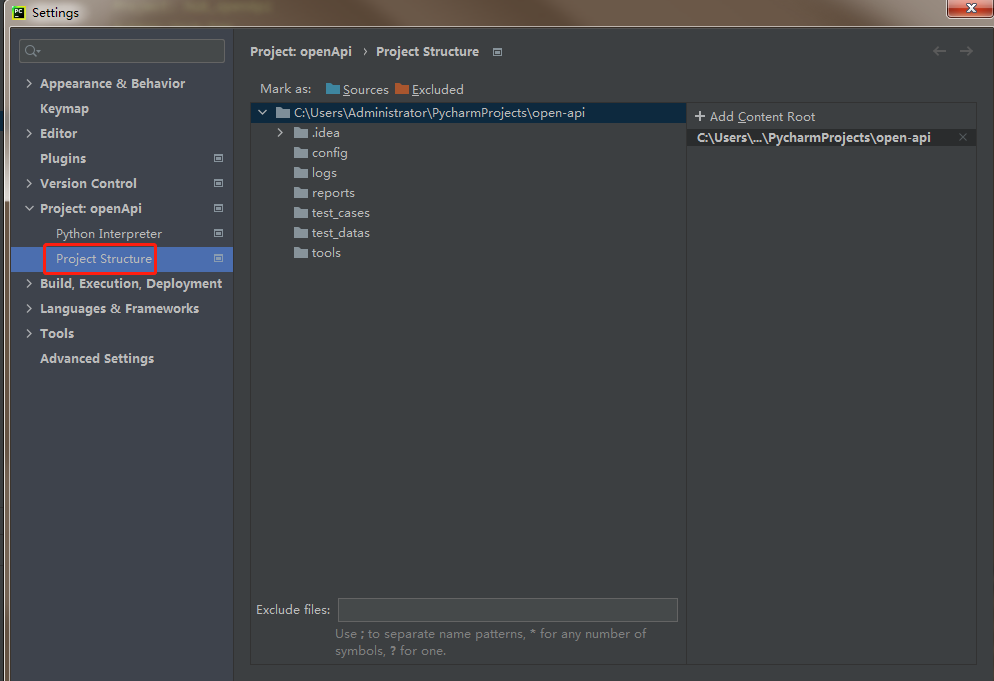994x681 pixels.
Task: Expand Build, Execution, Deployment section
Action: point(29,283)
